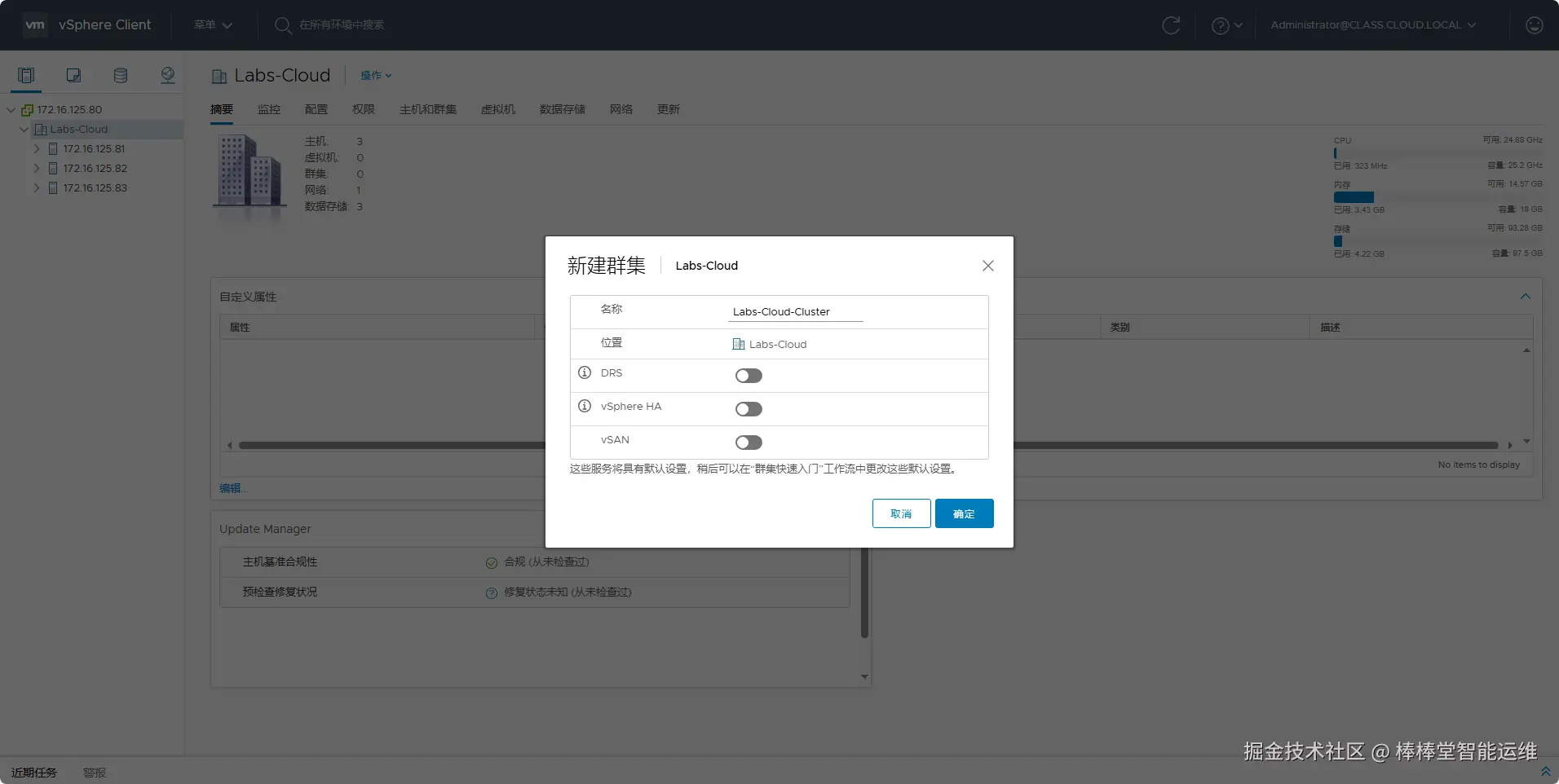
Task: Open the Storage view icon
Action: click(121, 76)
